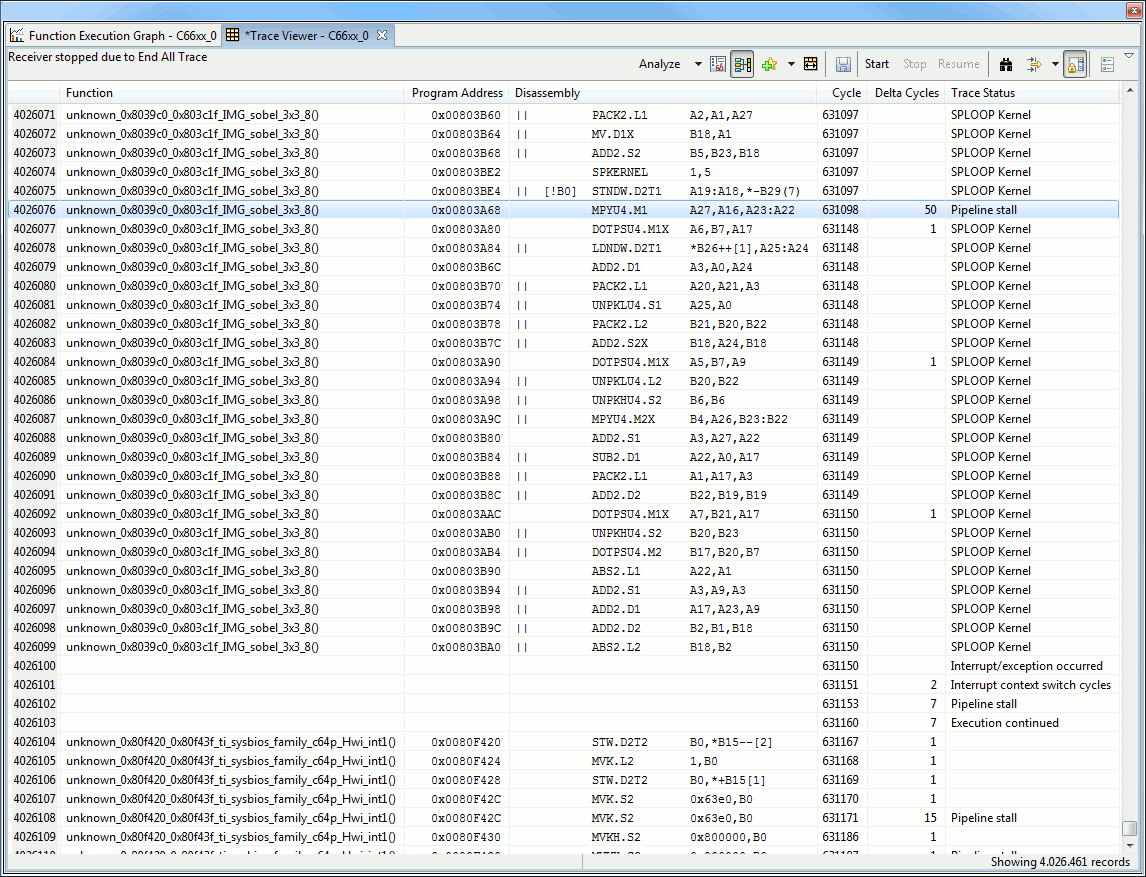Click the Cycle column header

pos(841,93)
